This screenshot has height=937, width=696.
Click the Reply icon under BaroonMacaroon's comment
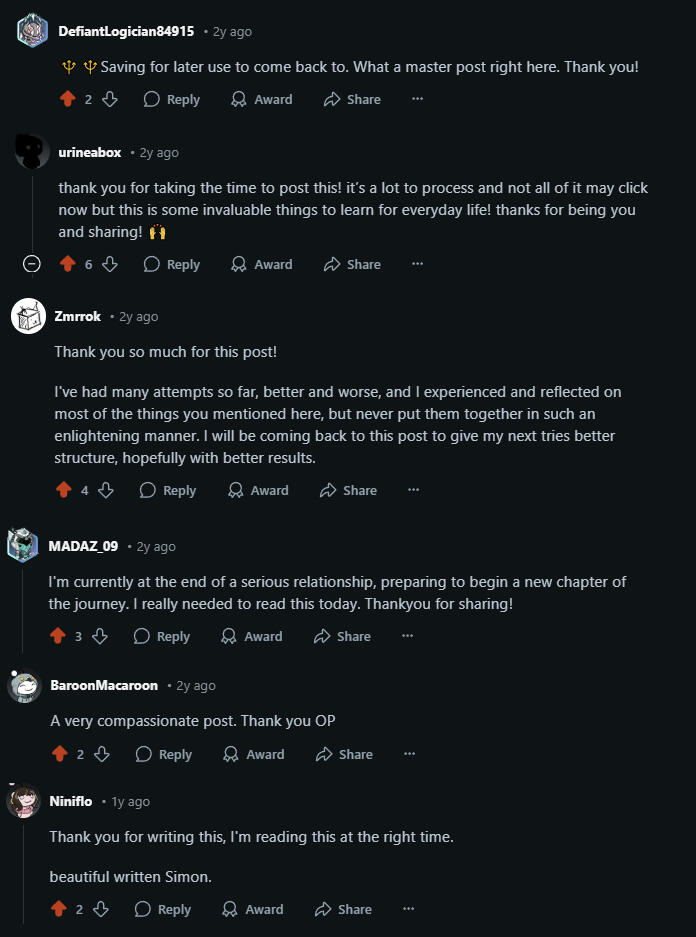pos(144,754)
